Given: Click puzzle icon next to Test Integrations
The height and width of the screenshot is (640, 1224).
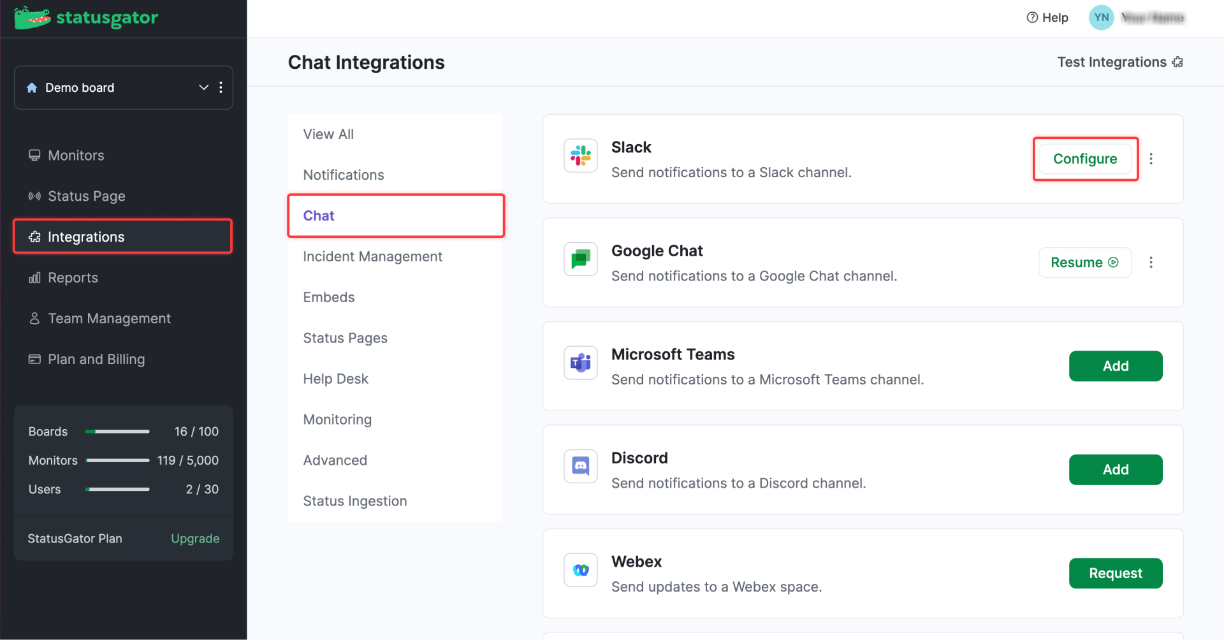Looking at the screenshot, I should [x=1177, y=62].
